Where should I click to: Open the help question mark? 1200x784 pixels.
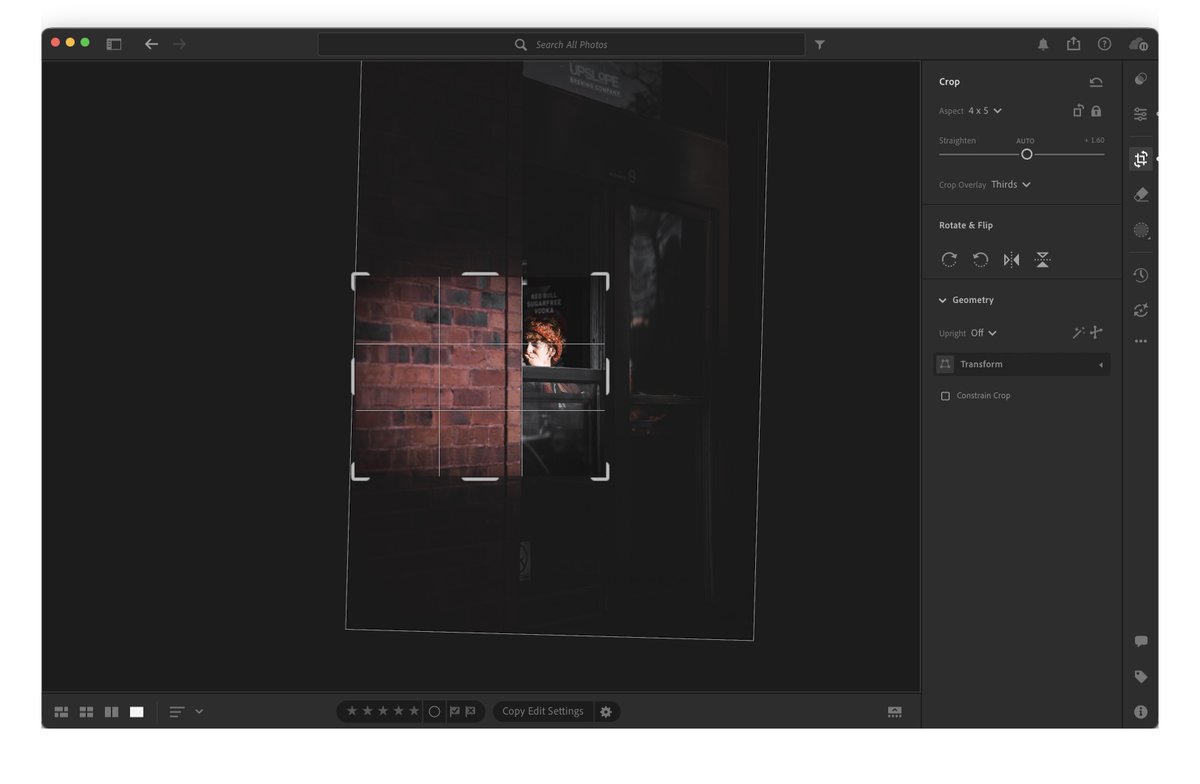pos(1104,44)
